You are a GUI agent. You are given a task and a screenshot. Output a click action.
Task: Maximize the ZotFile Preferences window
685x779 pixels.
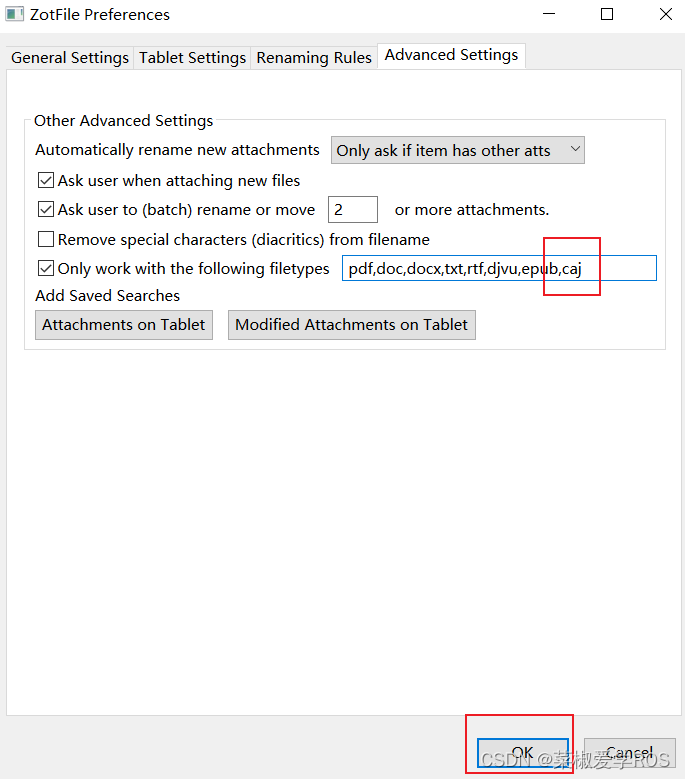click(607, 14)
